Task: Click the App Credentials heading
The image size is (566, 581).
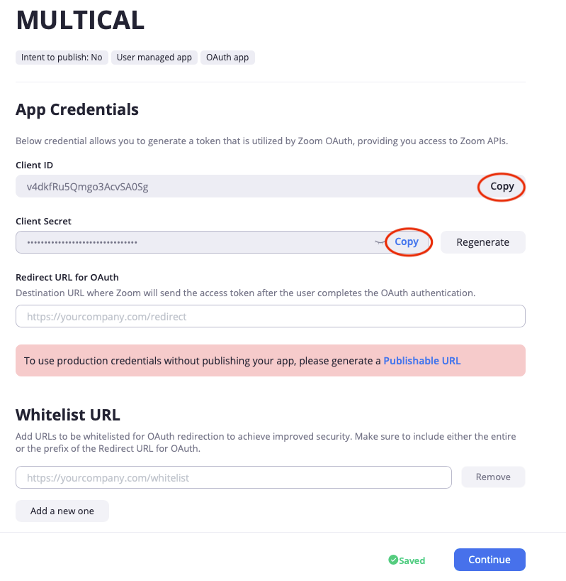Action: click(x=77, y=110)
